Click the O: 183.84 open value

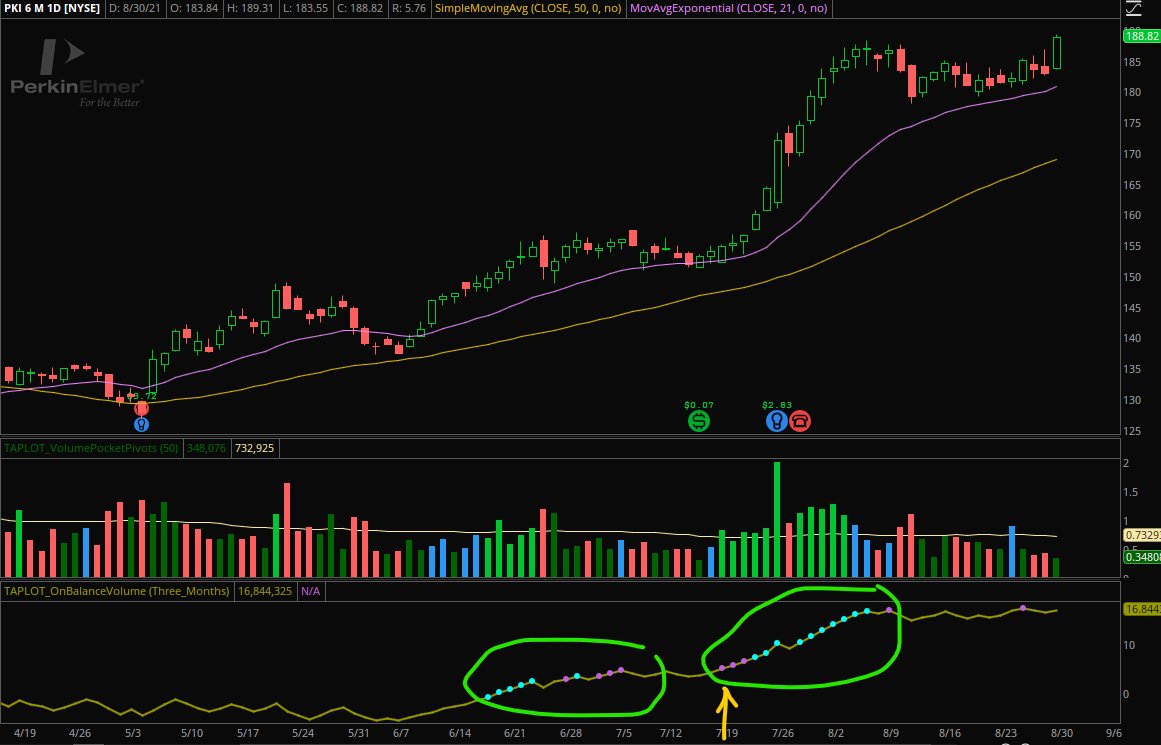tap(195, 8)
